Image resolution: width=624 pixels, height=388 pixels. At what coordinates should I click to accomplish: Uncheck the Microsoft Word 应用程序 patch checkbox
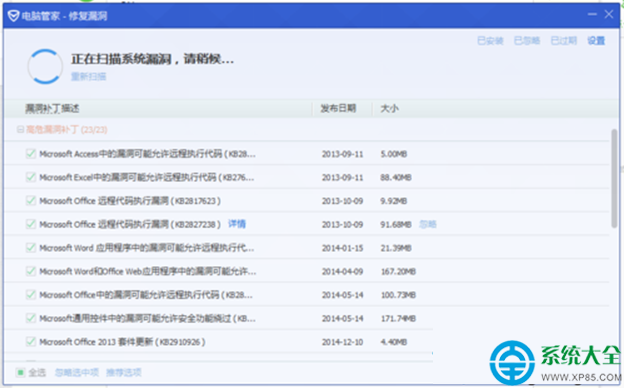point(31,248)
